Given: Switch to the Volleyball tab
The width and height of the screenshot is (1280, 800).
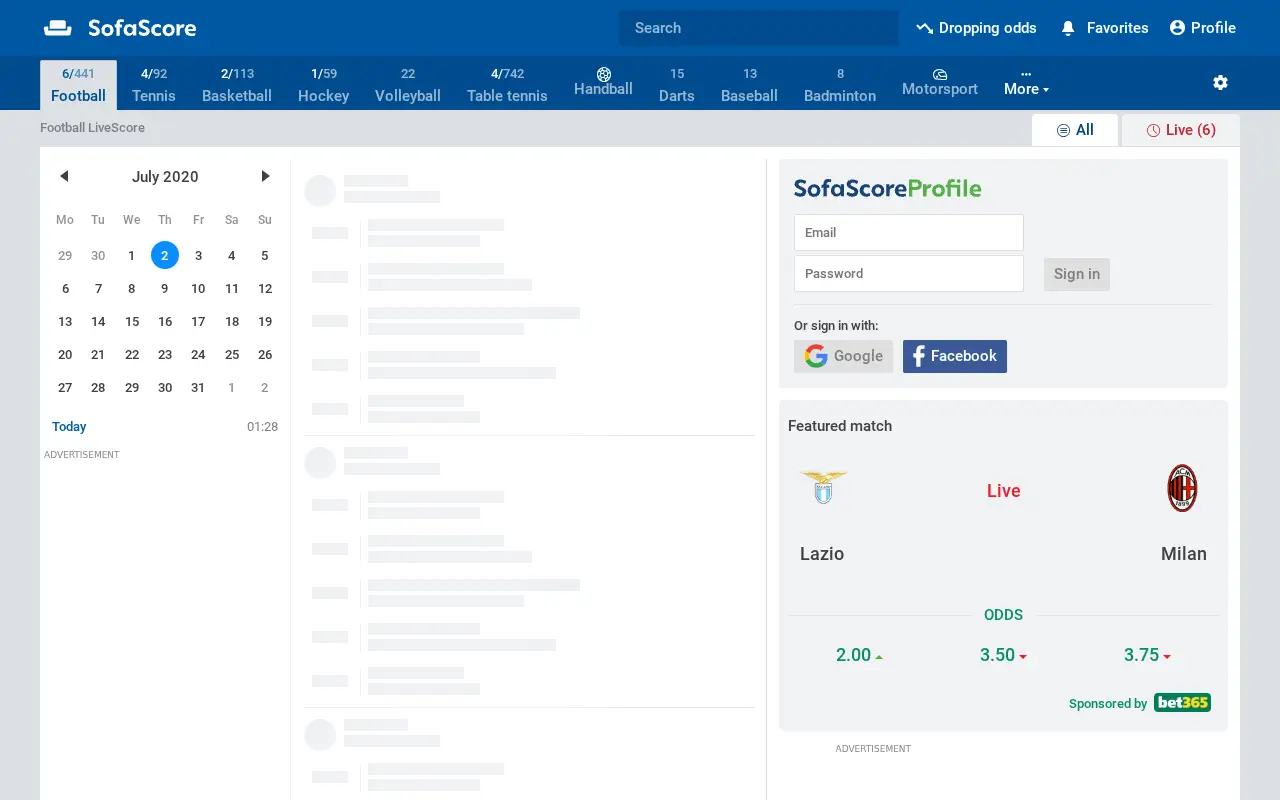Looking at the screenshot, I should coord(408,85).
